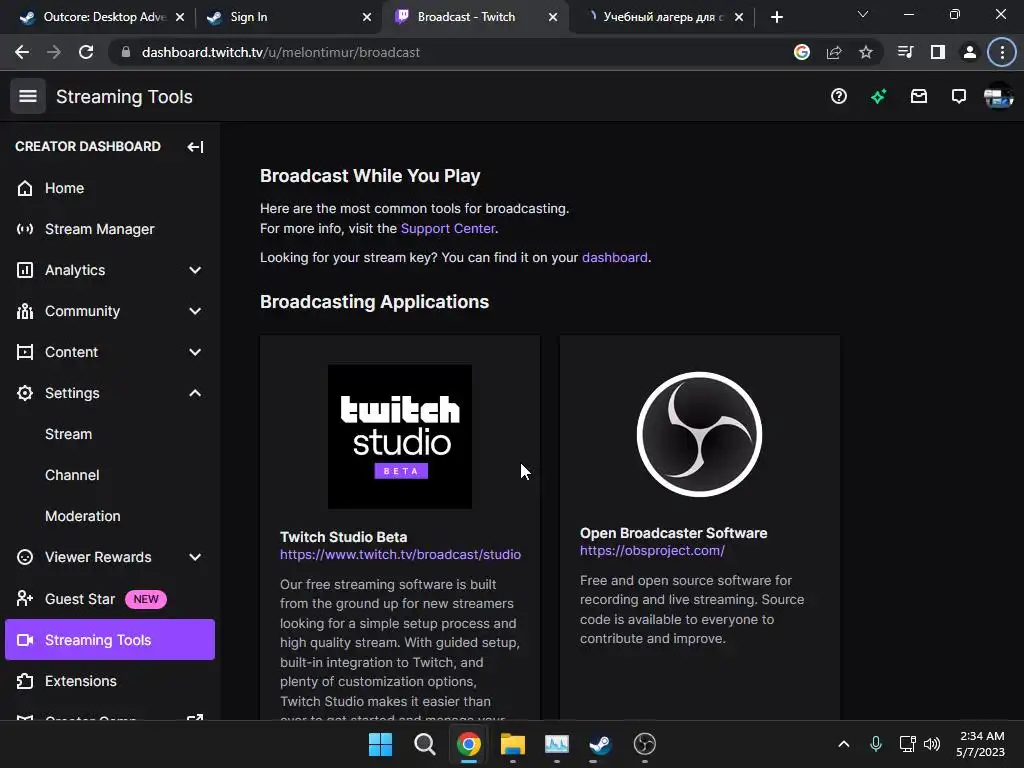Bookmark this page with the star

pyautogui.click(x=866, y=52)
